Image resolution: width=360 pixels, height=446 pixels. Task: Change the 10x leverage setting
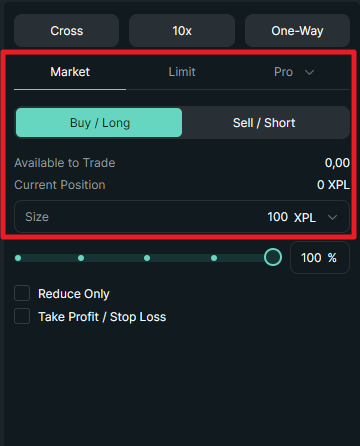point(182,31)
